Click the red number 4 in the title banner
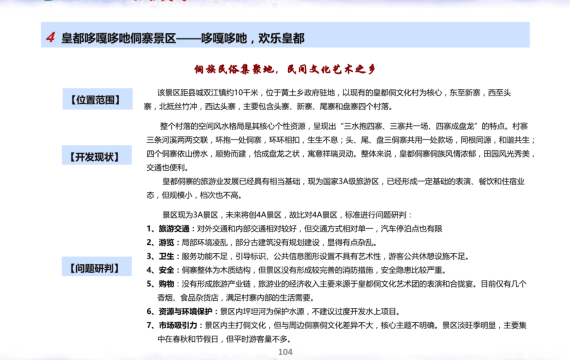Viewport: 570px width, 360px height. click(x=51, y=37)
